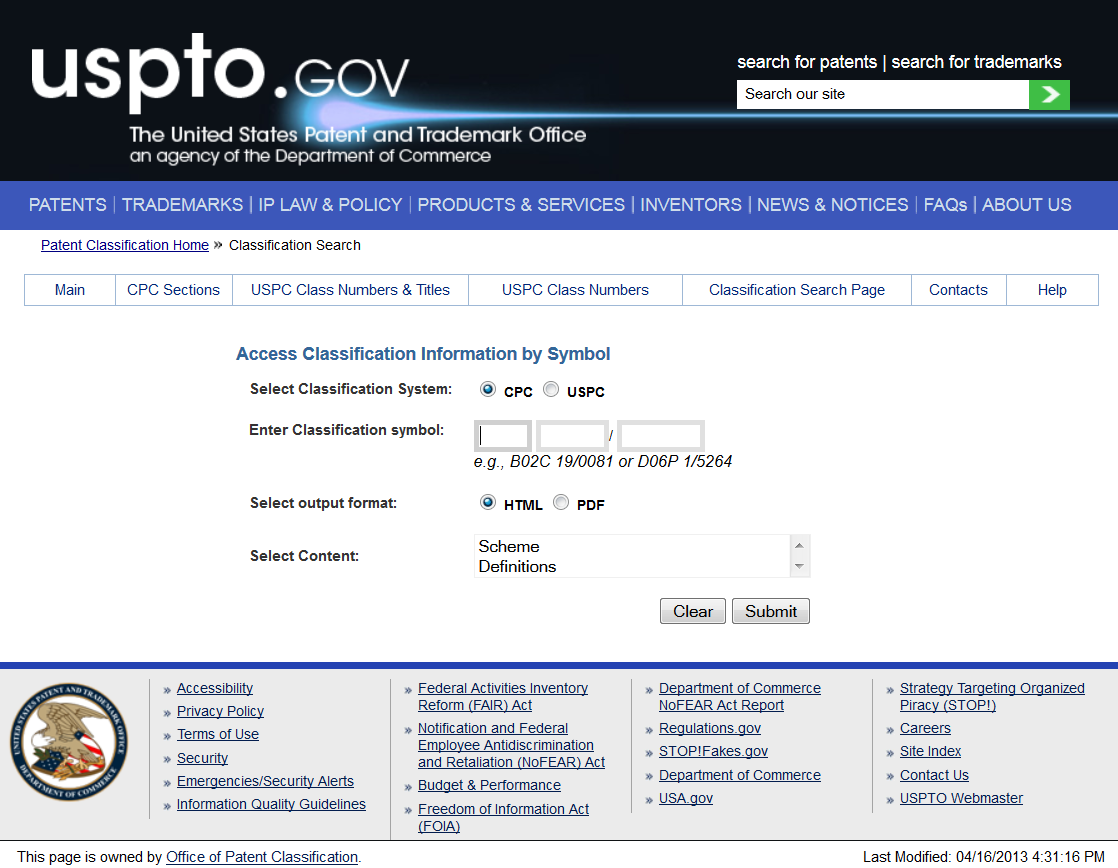Open Federal Activities Inventory Reform Act link
The width and height of the screenshot is (1118, 868).
pos(503,697)
